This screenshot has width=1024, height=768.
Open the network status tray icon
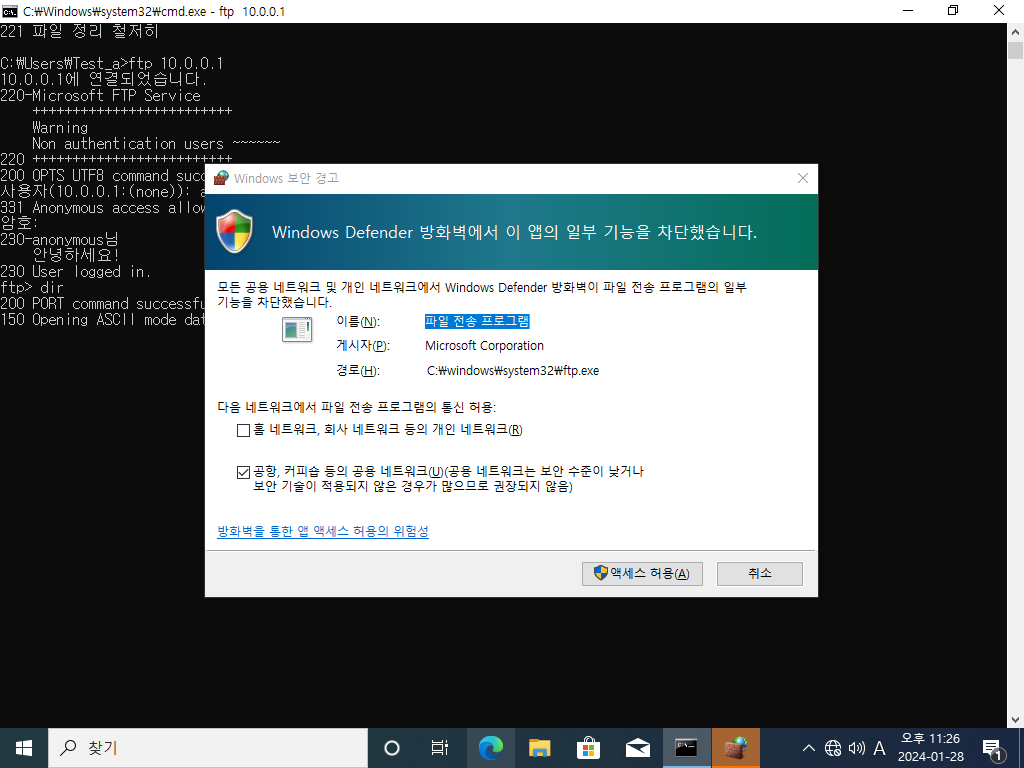tap(833, 748)
